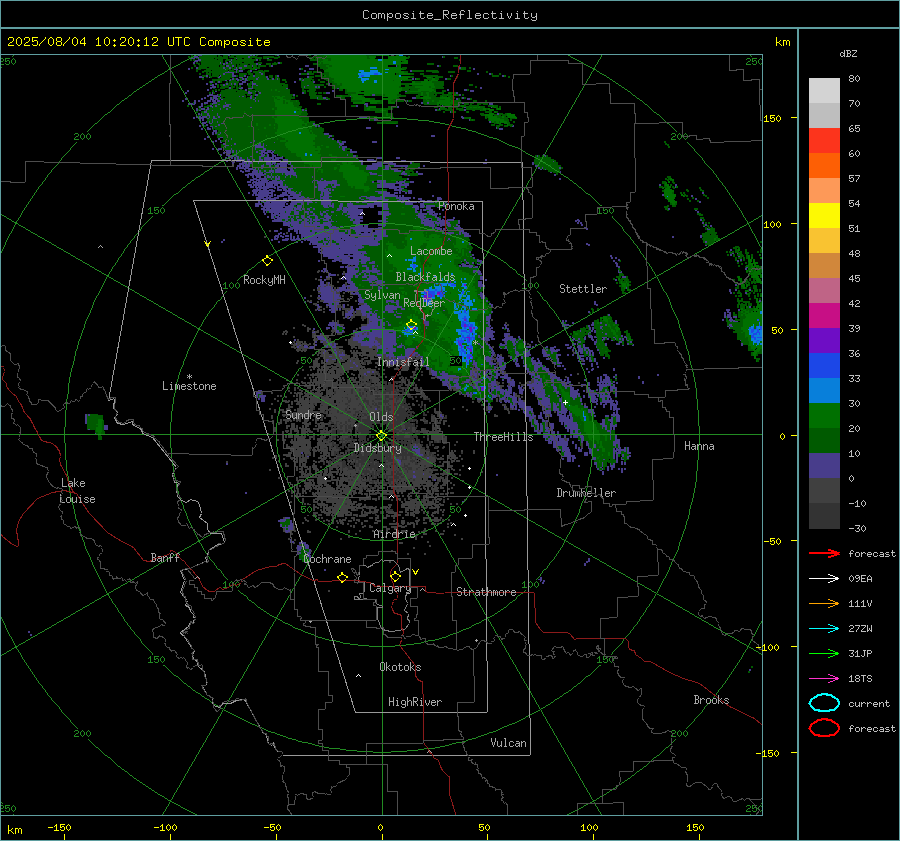Click the Innisfail city label

pyautogui.click(x=403, y=362)
